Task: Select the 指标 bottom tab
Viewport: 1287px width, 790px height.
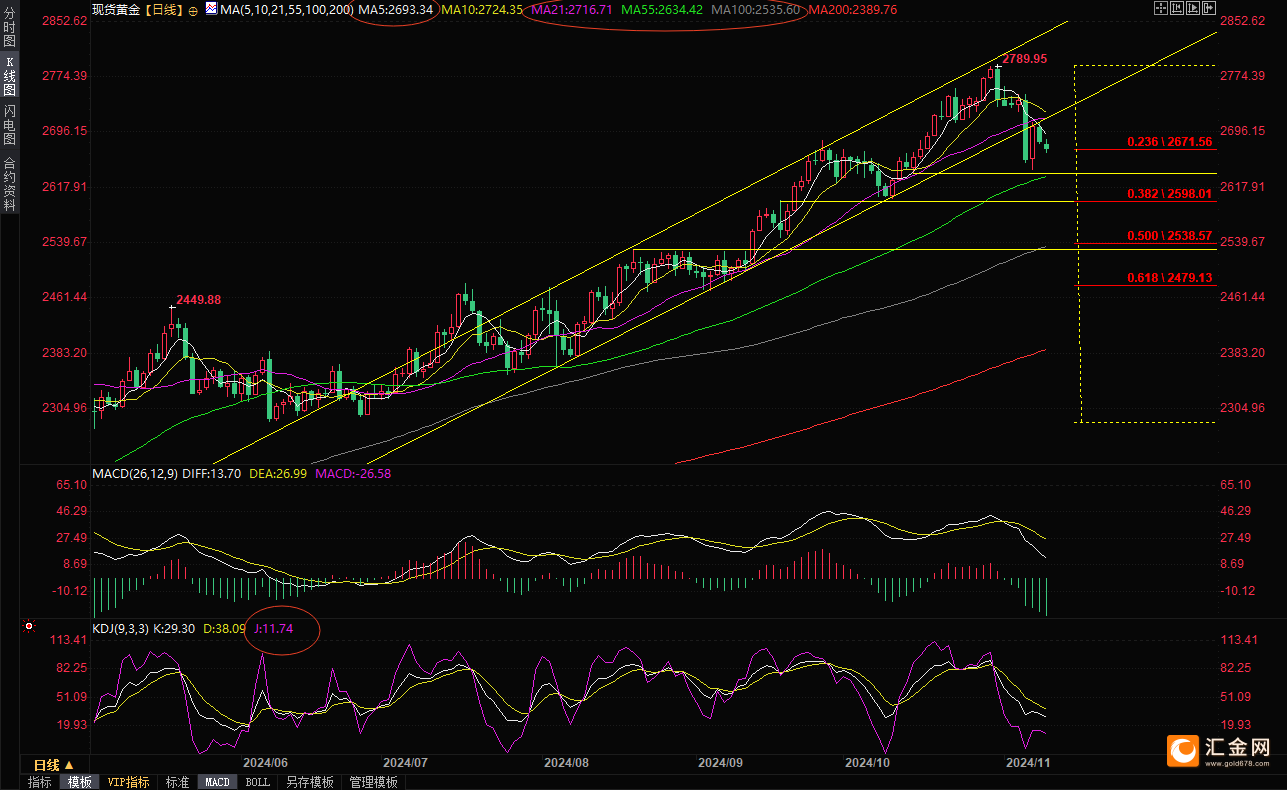Action: tap(40, 782)
